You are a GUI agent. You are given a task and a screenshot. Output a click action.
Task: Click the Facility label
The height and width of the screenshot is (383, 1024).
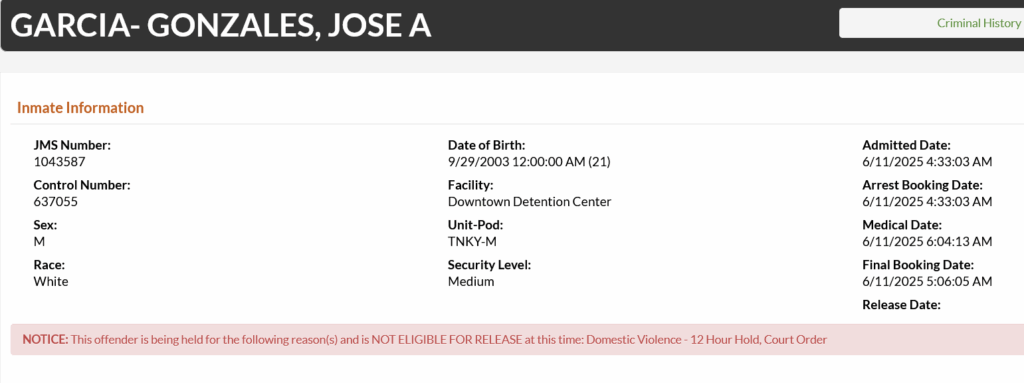tap(470, 185)
